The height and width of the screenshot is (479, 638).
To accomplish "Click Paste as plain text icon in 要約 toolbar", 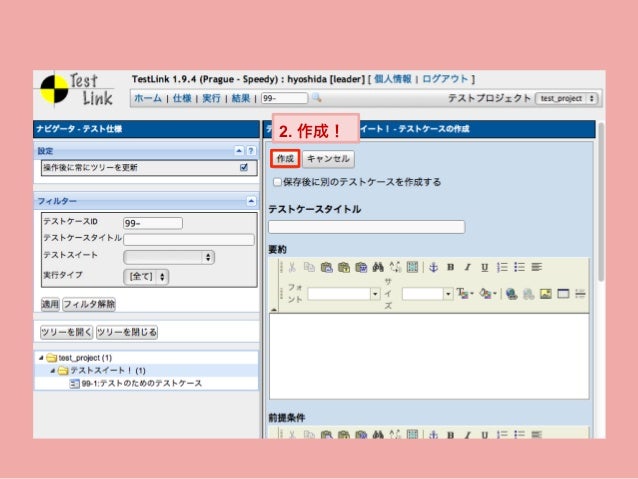I will point(344,267).
